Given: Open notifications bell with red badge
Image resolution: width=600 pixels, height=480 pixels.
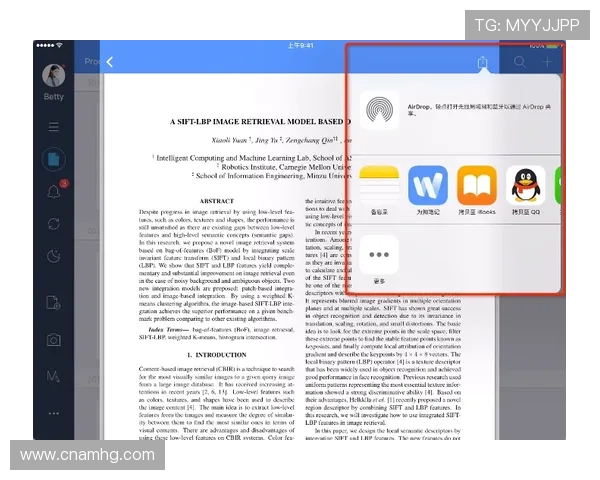Looking at the screenshot, I should pos(54,190).
